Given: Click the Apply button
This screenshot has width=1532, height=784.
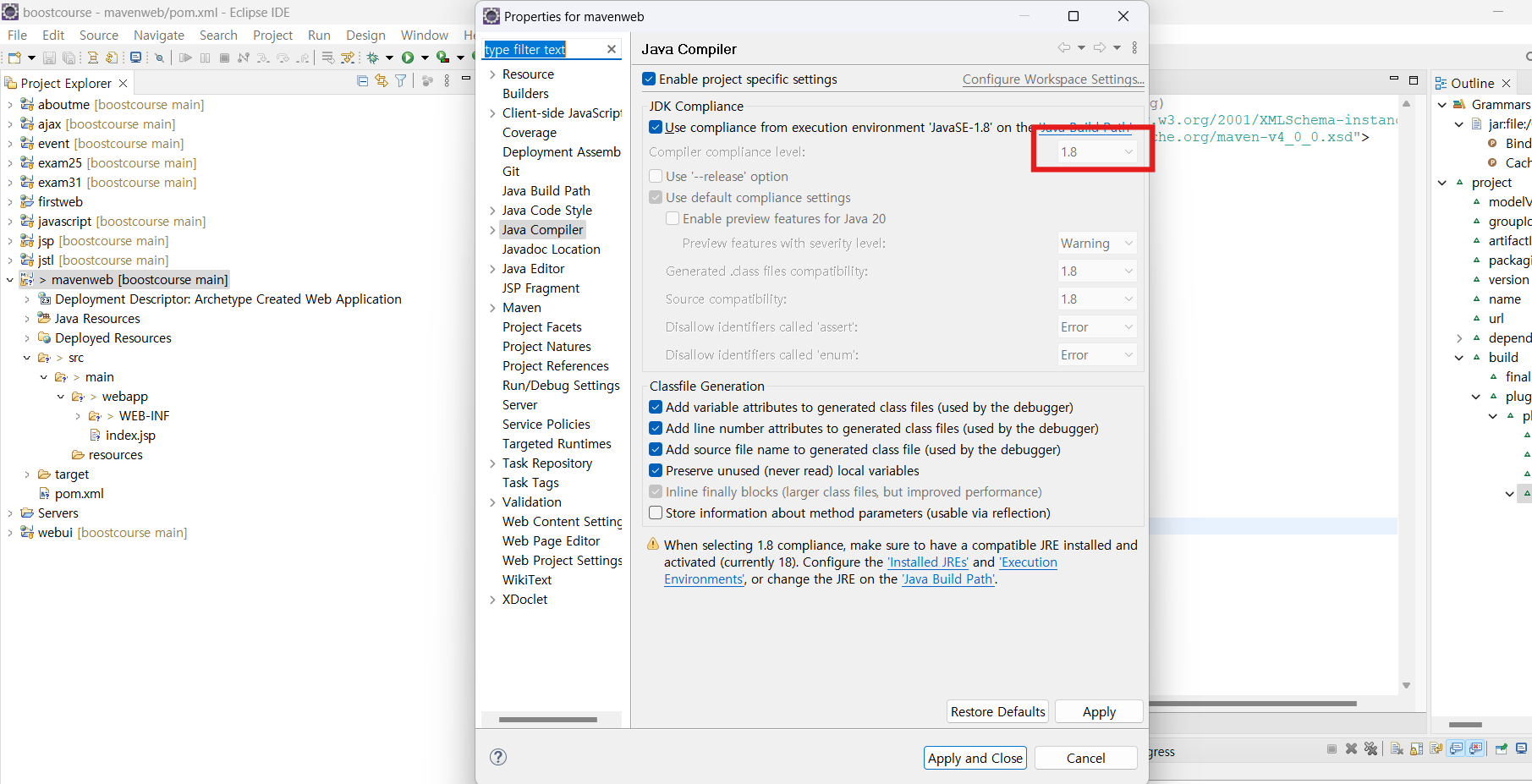Looking at the screenshot, I should tap(1099, 711).
